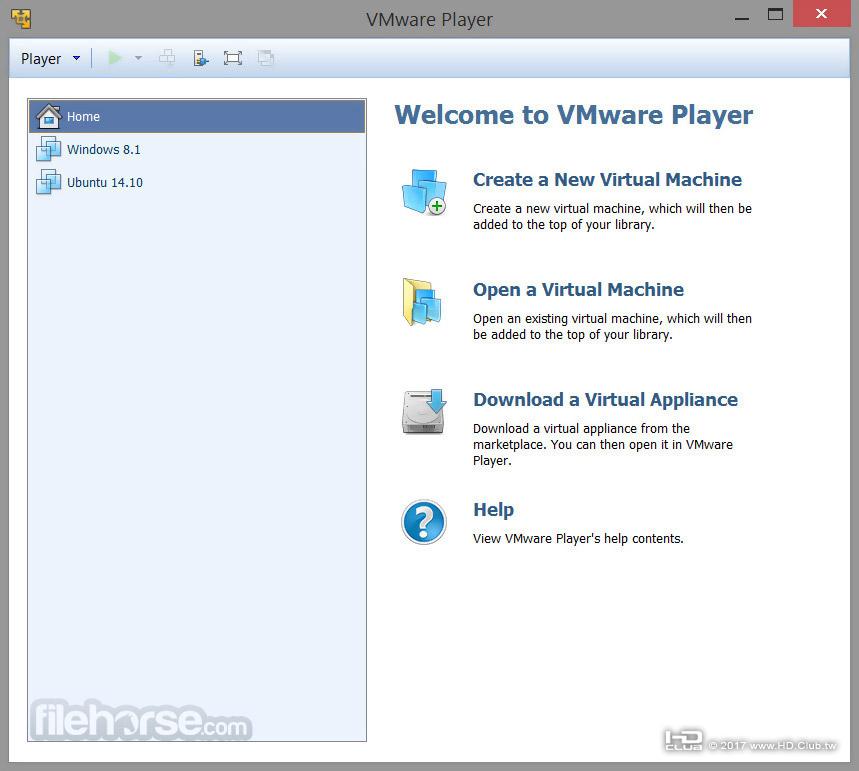Click the folder icon for opening a VM

[422, 302]
